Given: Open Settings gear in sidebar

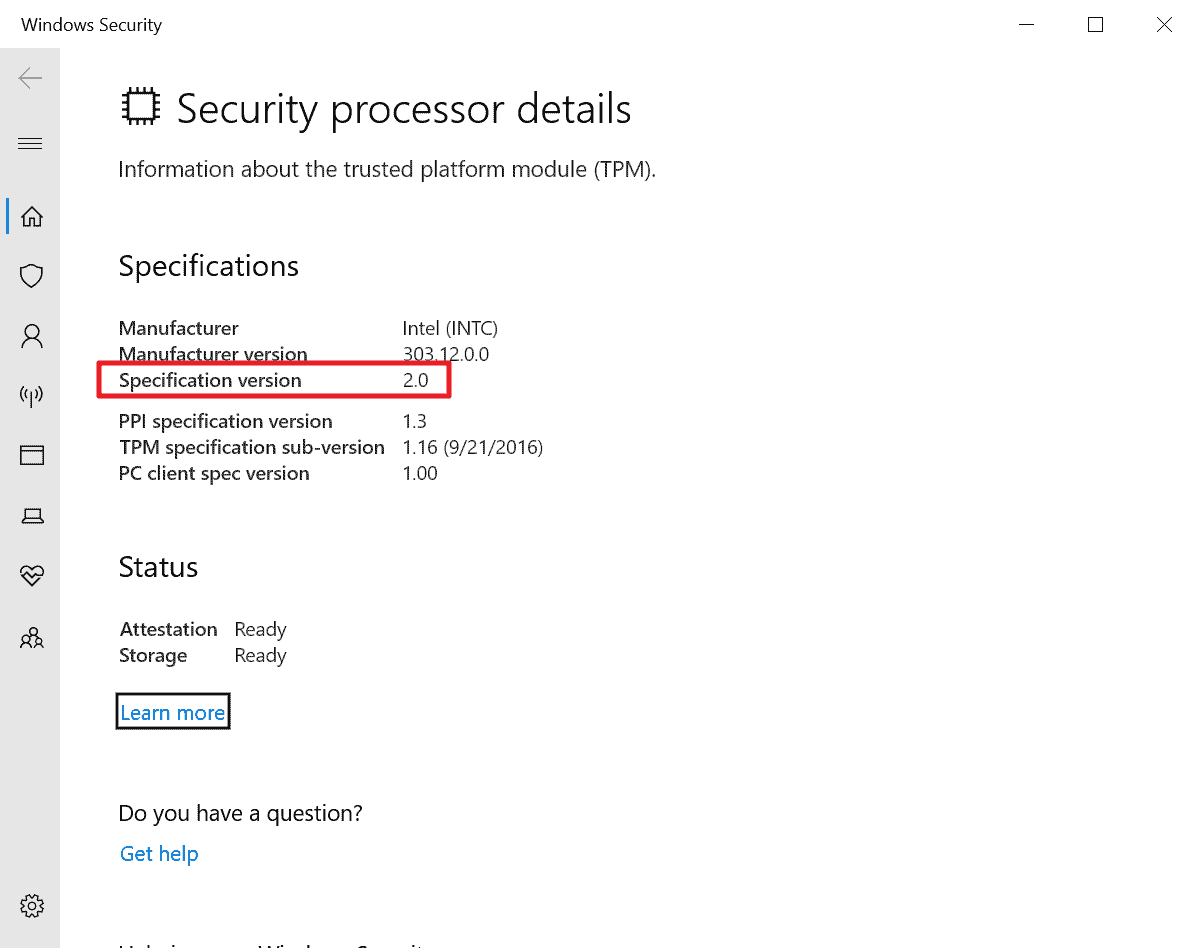Looking at the screenshot, I should 32,906.
